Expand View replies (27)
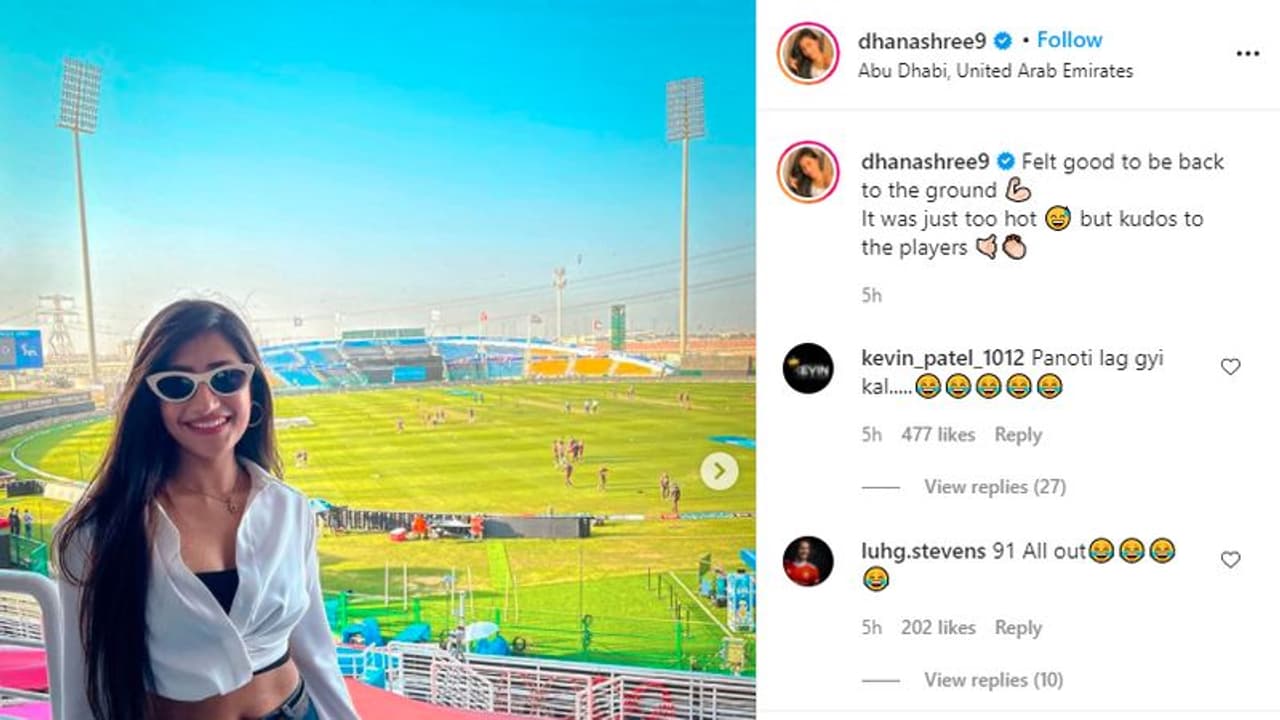This screenshot has height=720, width=1280. [x=995, y=487]
